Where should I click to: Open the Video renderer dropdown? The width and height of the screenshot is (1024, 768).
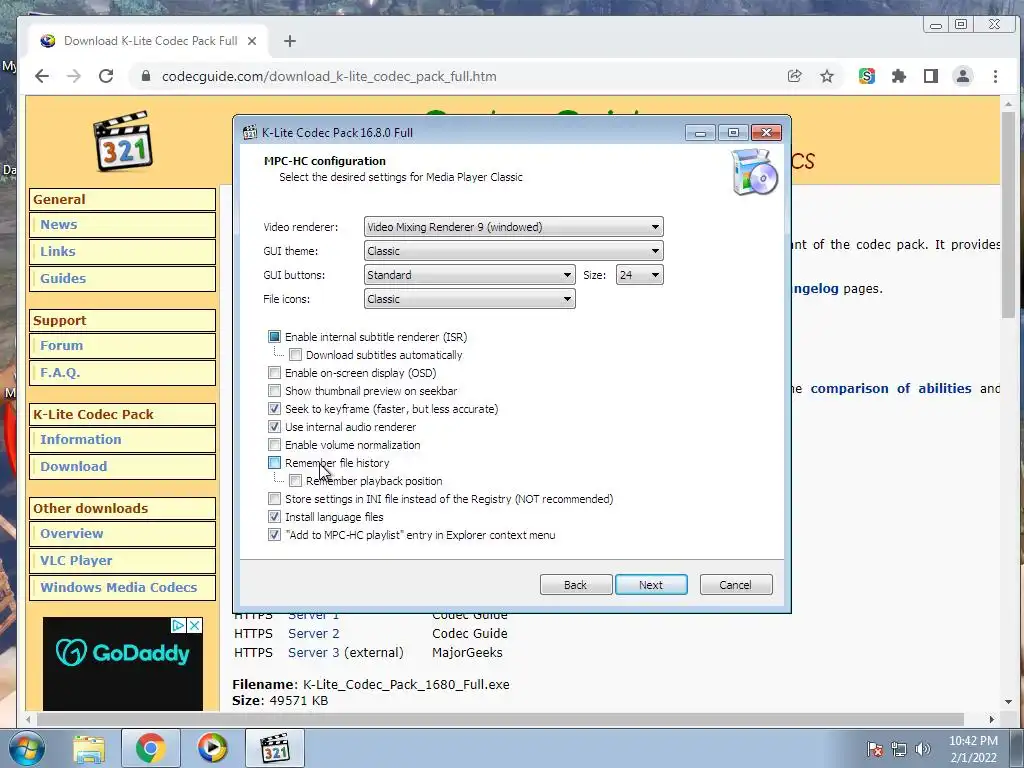tap(513, 227)
